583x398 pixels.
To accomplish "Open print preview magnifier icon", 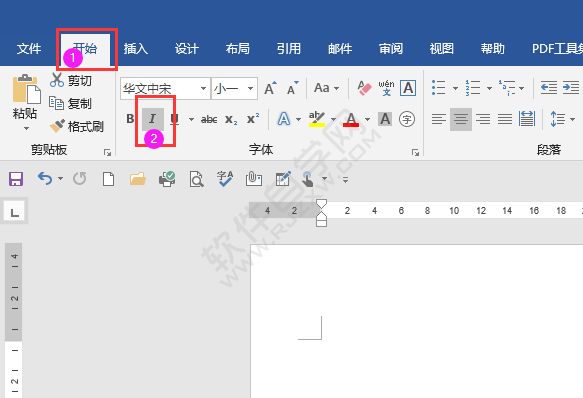I will pos(196,179).
